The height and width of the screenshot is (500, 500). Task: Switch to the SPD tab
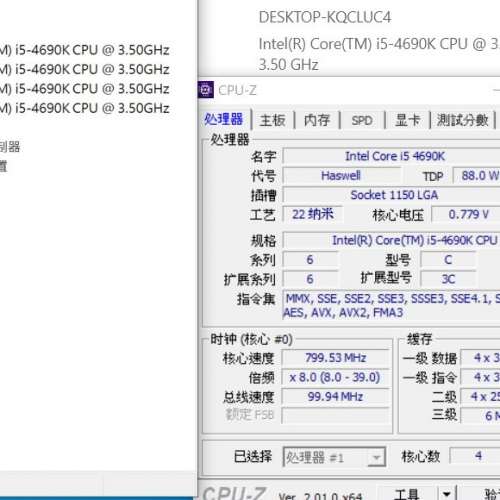pyautogui.click(x=362, y=120)
